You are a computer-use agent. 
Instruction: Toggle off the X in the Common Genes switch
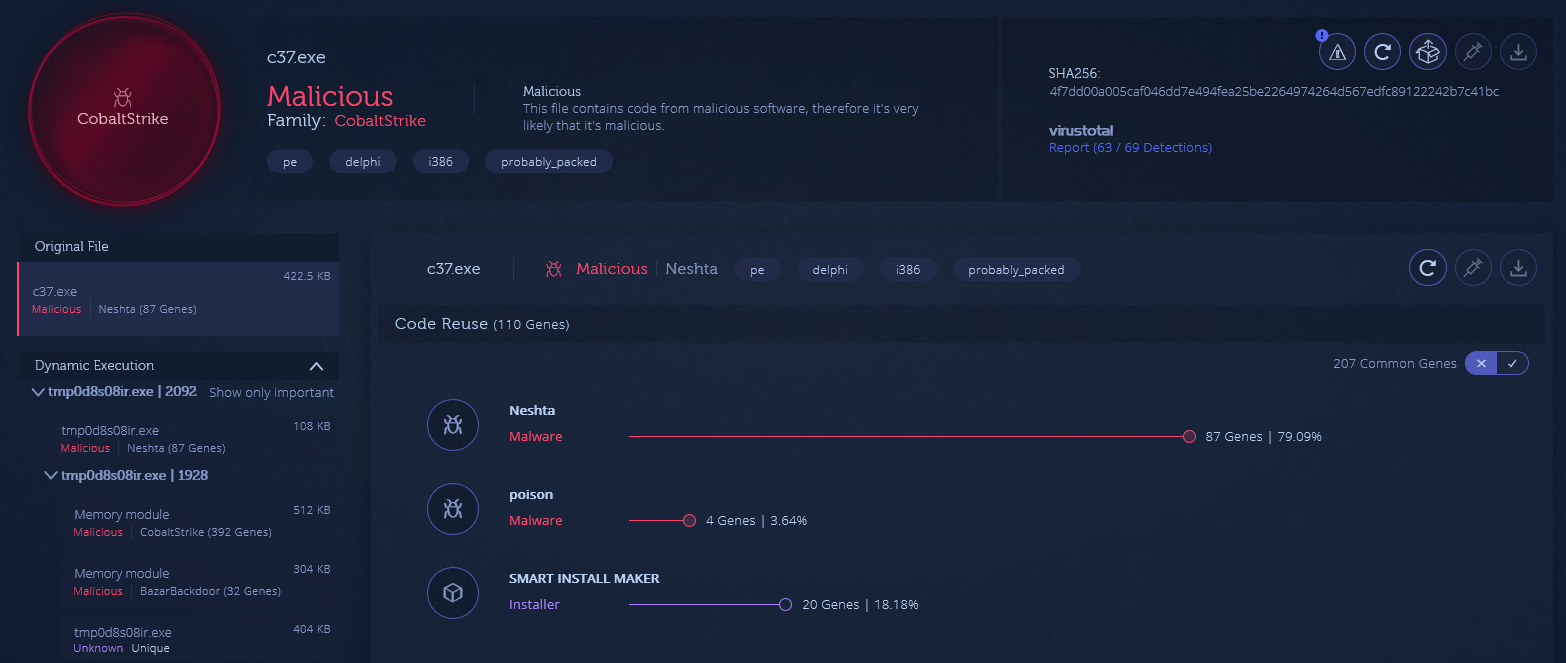(x=1481, y=363)
